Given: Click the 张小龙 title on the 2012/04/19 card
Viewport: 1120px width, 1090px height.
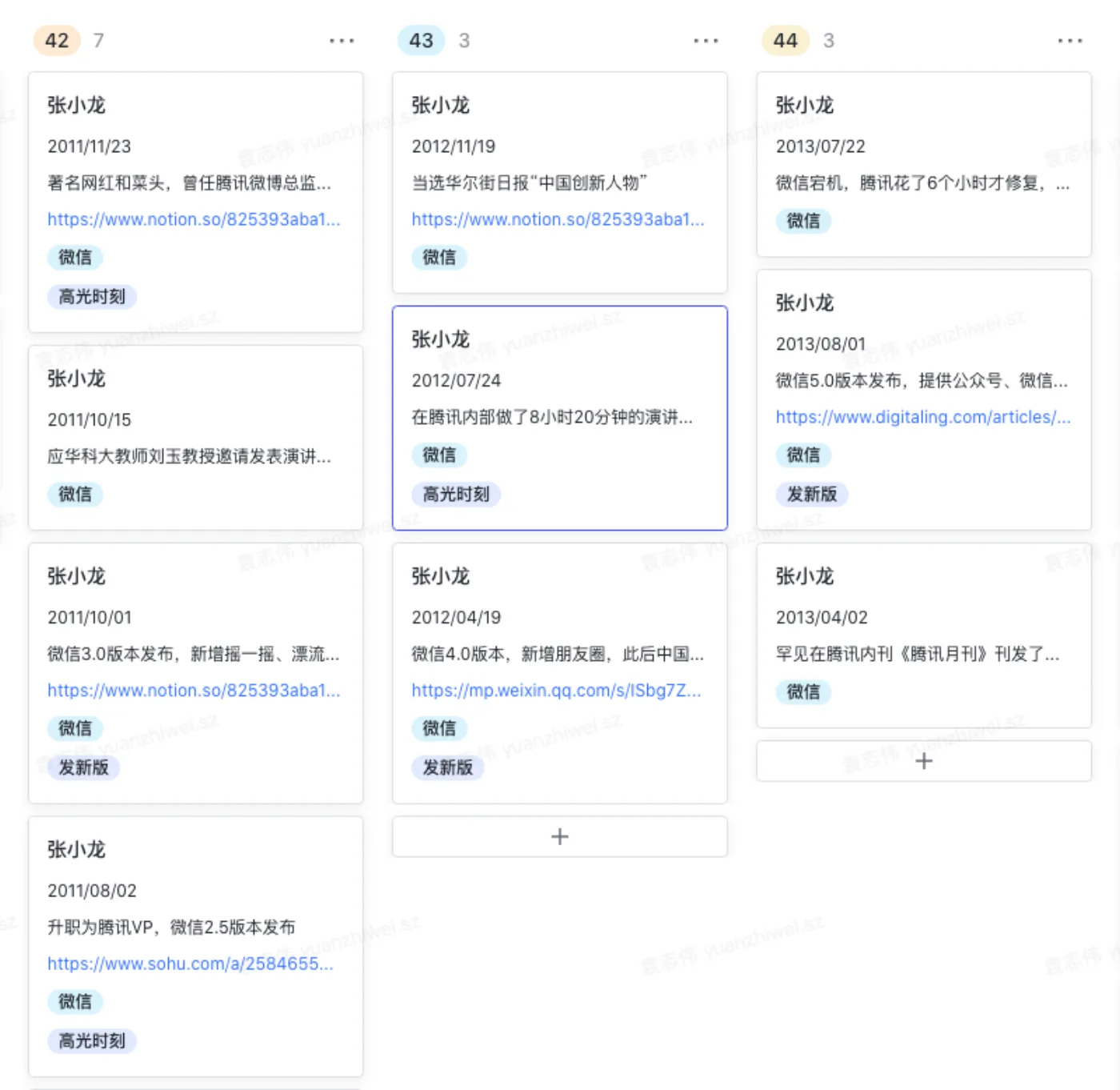Looking at the screenshot, I should [x=440, y=577].
